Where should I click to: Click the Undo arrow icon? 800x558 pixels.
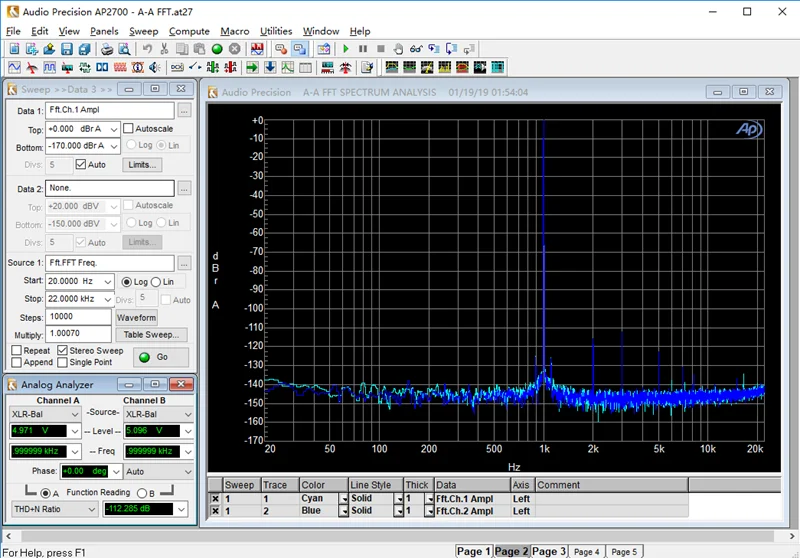pos(147,49)
